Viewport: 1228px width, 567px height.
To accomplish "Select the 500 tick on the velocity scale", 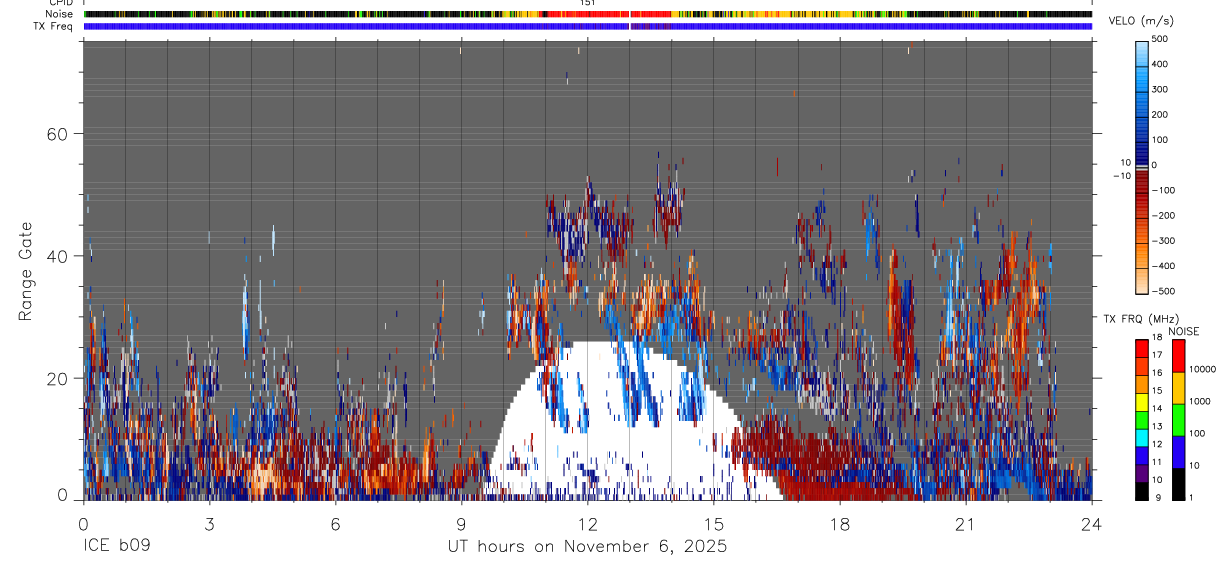I will pos(1162,39).
